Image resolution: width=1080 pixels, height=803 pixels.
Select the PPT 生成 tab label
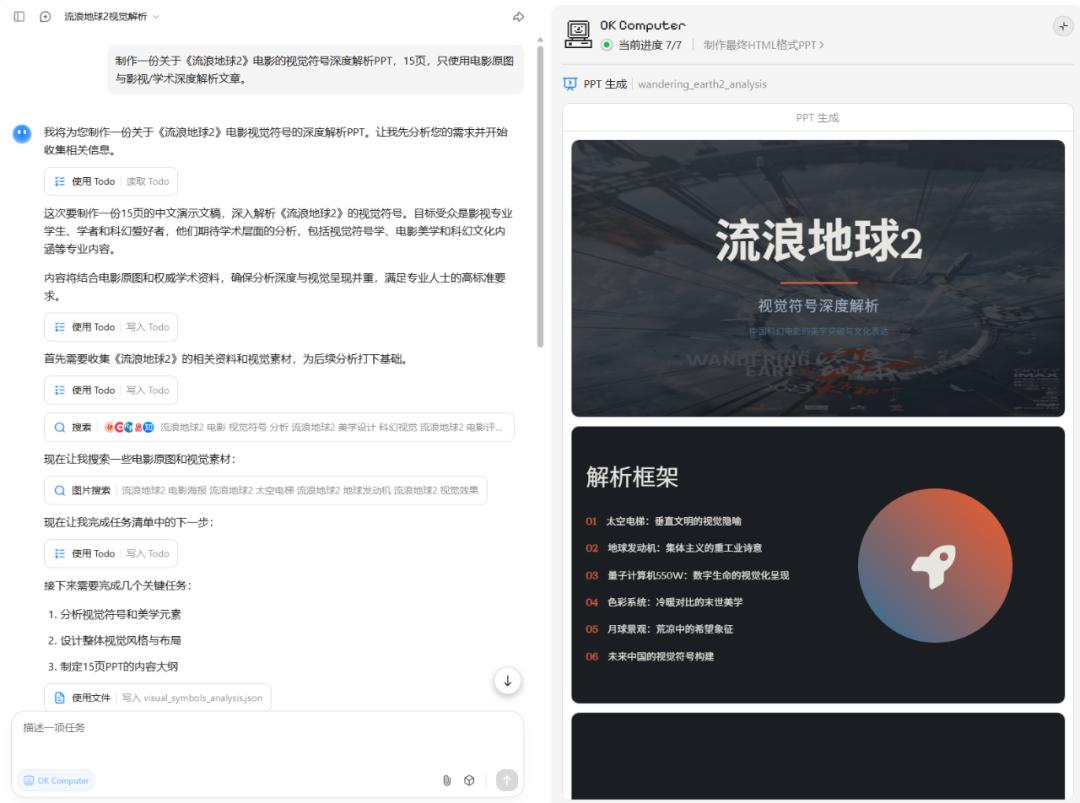(x=604, y=84)
